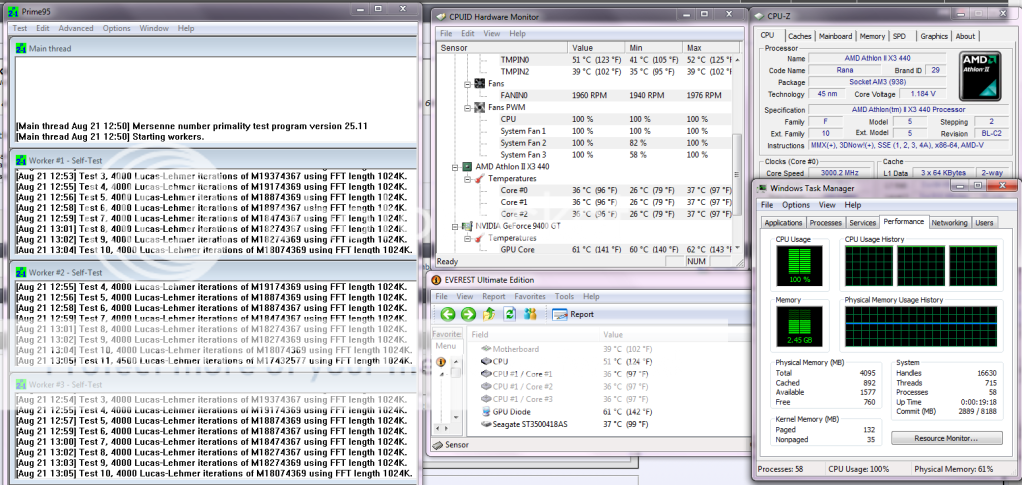The height and width of the screenshot is (485, 1022).
Task: Click the AMD Athlon II logo in CPU-Z
Action: point(980,75)
